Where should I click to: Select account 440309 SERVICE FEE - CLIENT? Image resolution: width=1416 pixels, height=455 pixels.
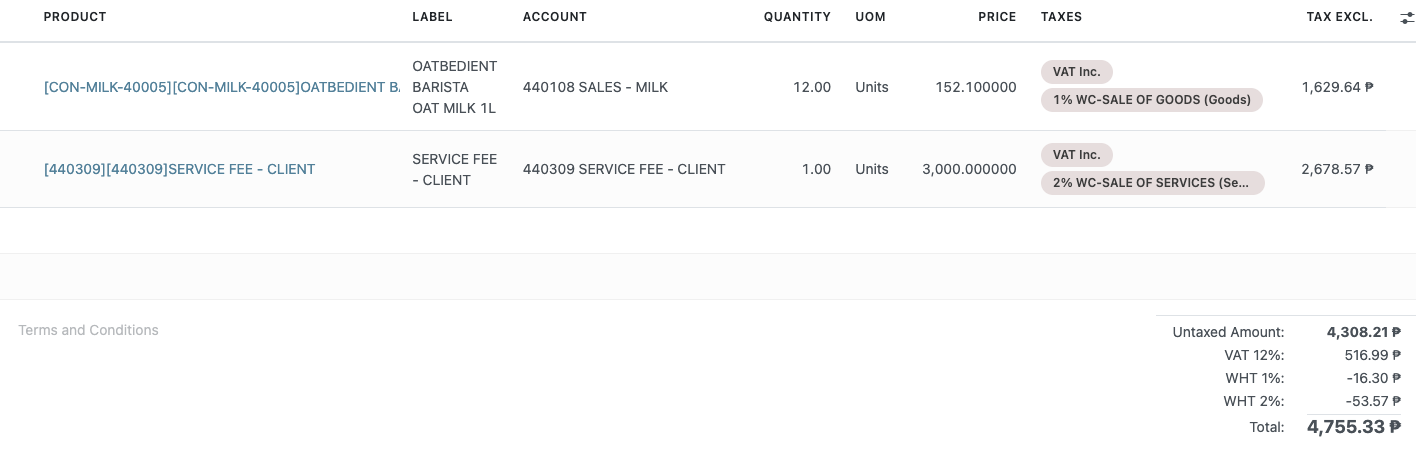tap(624, 169)
